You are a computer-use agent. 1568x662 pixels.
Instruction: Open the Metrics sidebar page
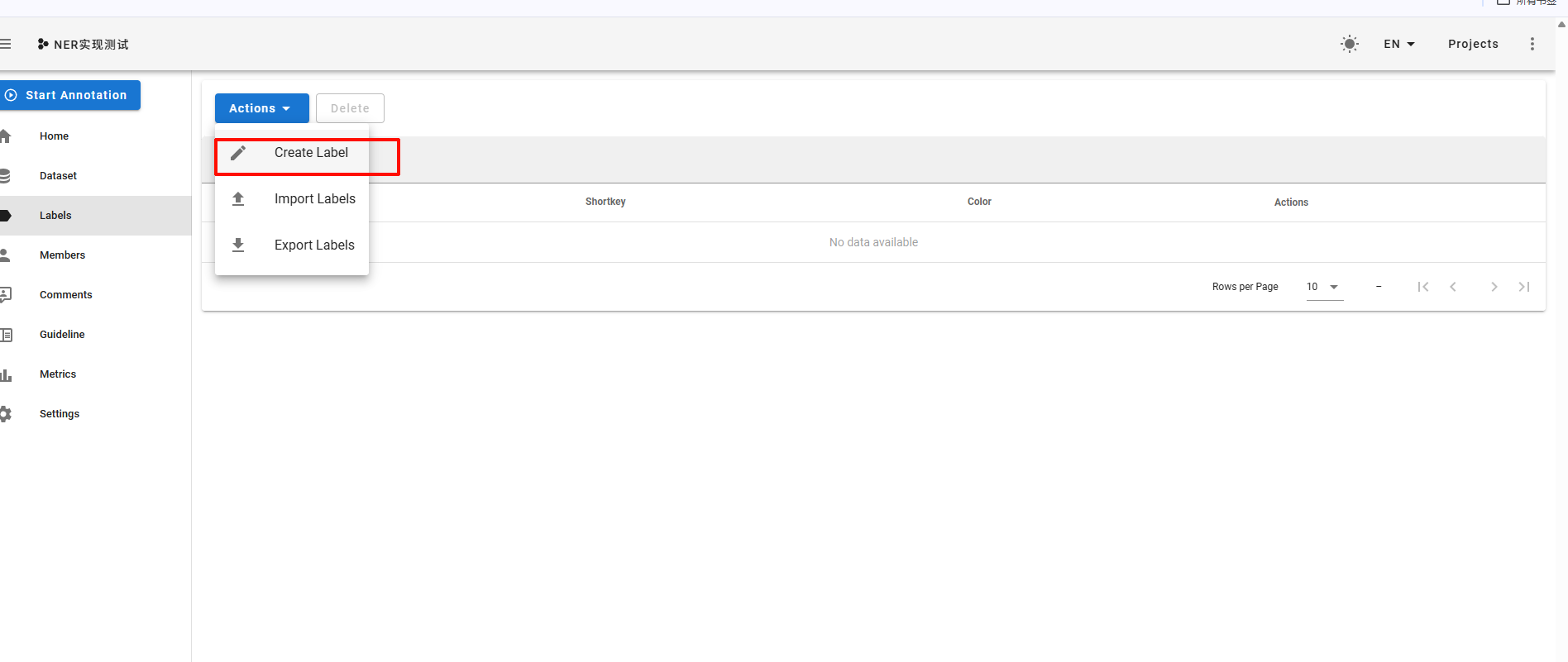click(96, 374)
